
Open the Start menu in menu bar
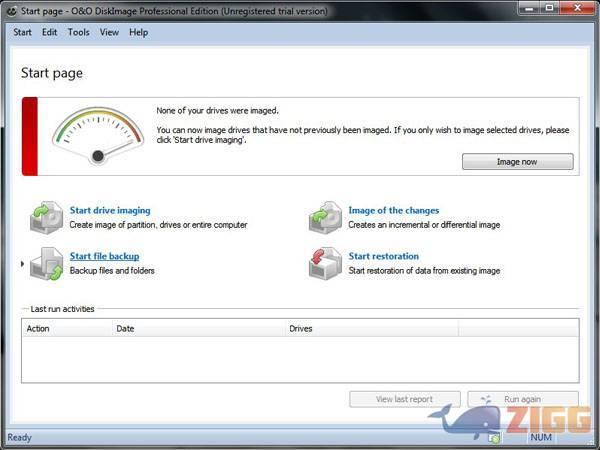22,33
